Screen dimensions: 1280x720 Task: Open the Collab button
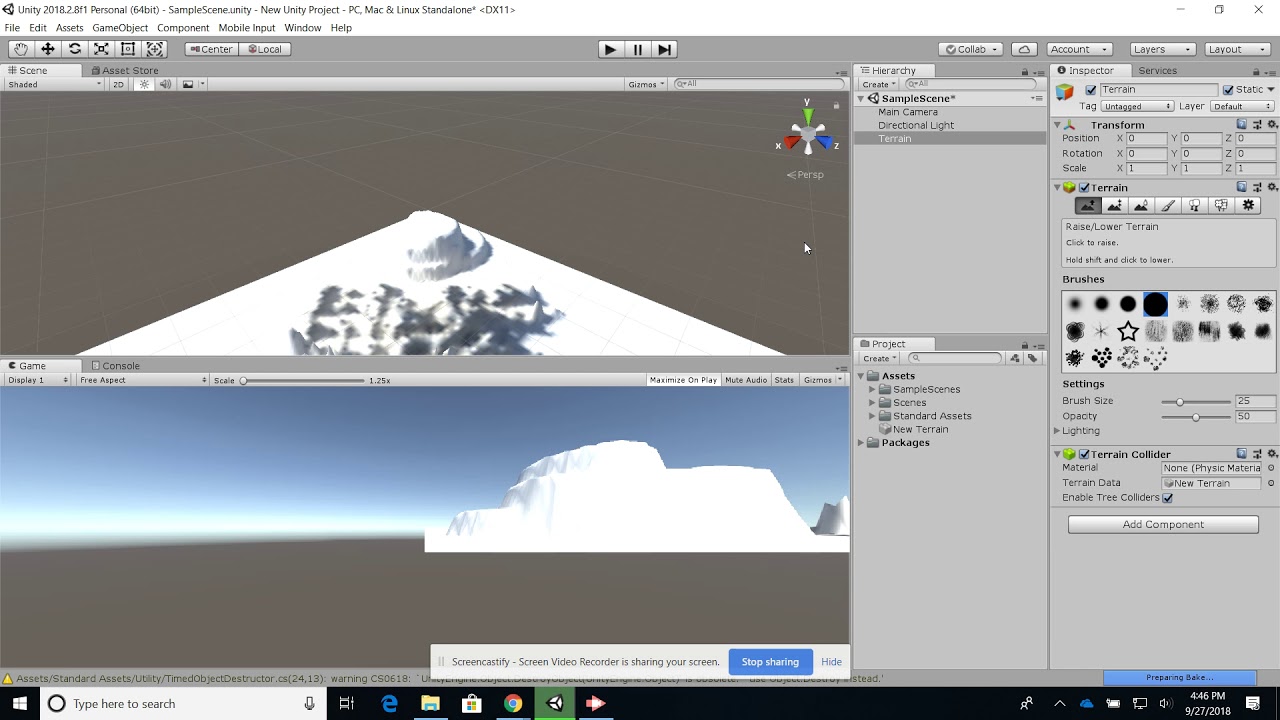pyautogui.click(x=972, y=49)
